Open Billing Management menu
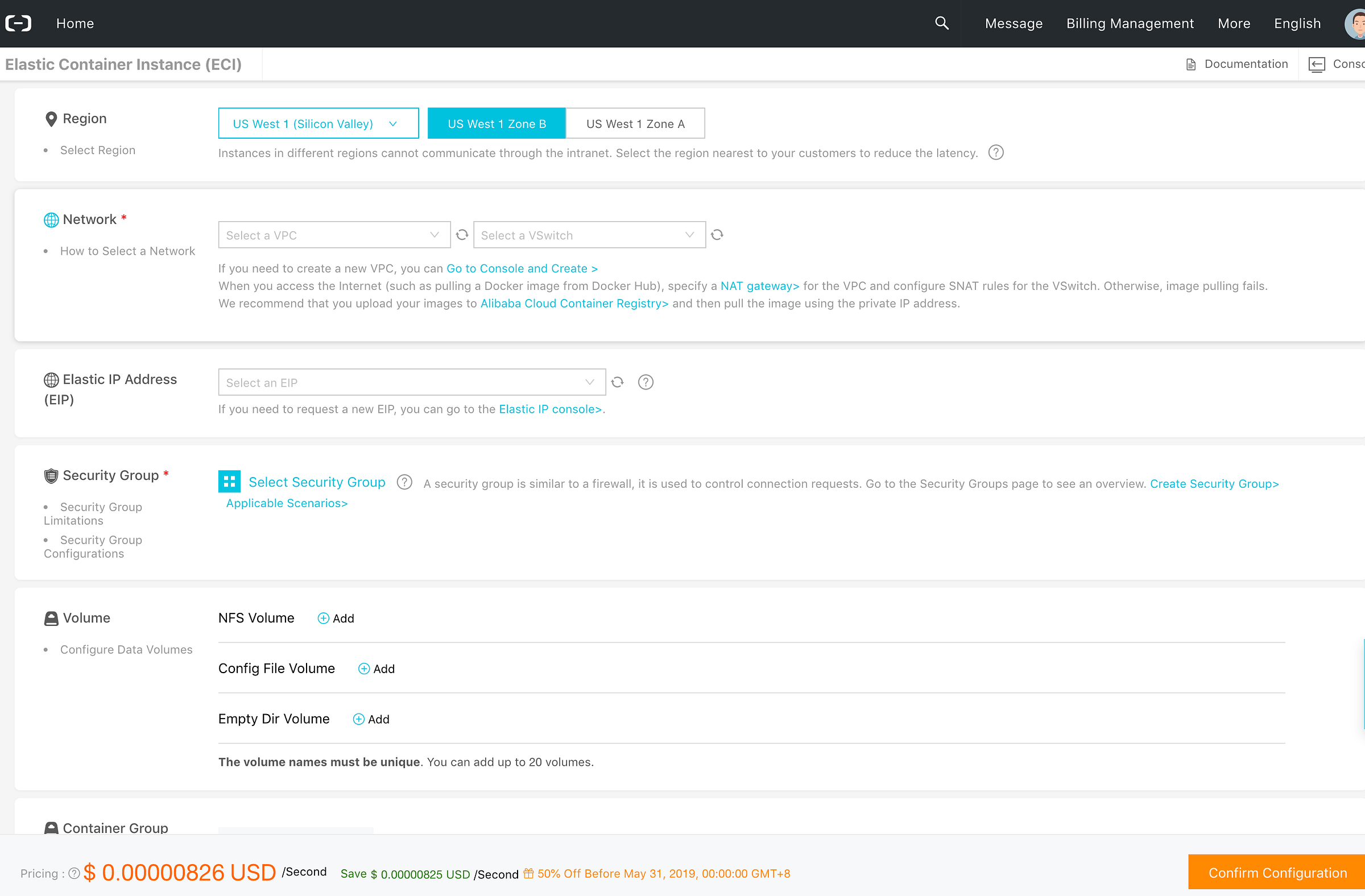 pyautogui.click(x=1130, y=23)
